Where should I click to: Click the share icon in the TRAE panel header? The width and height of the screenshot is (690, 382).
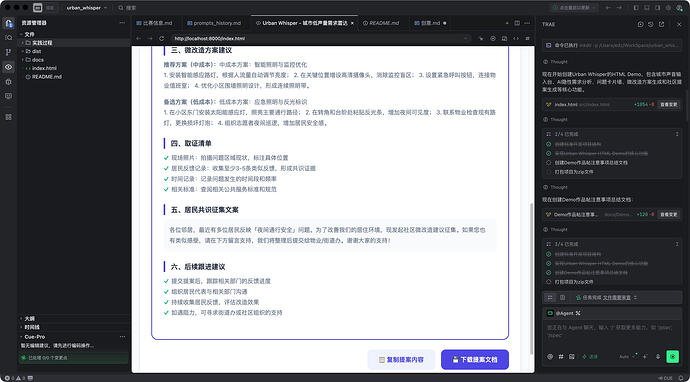coord(661,24)
